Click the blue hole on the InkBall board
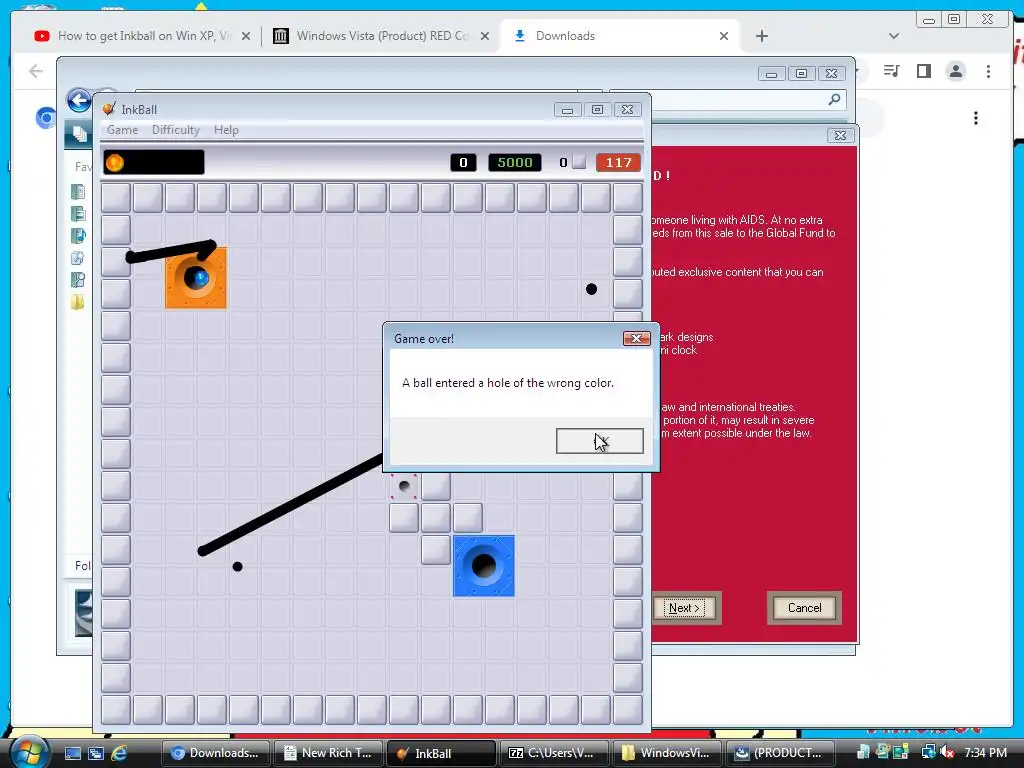Image resolution: width=1024 pixels, height=768 pixels. tap(484, 566)
